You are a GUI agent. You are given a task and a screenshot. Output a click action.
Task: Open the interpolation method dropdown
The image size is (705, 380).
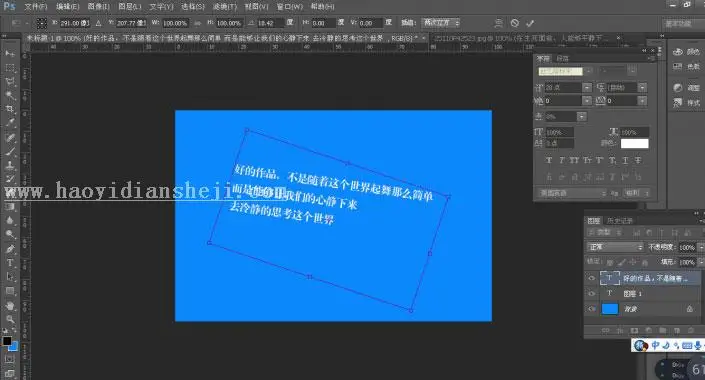tap(441, 22)
